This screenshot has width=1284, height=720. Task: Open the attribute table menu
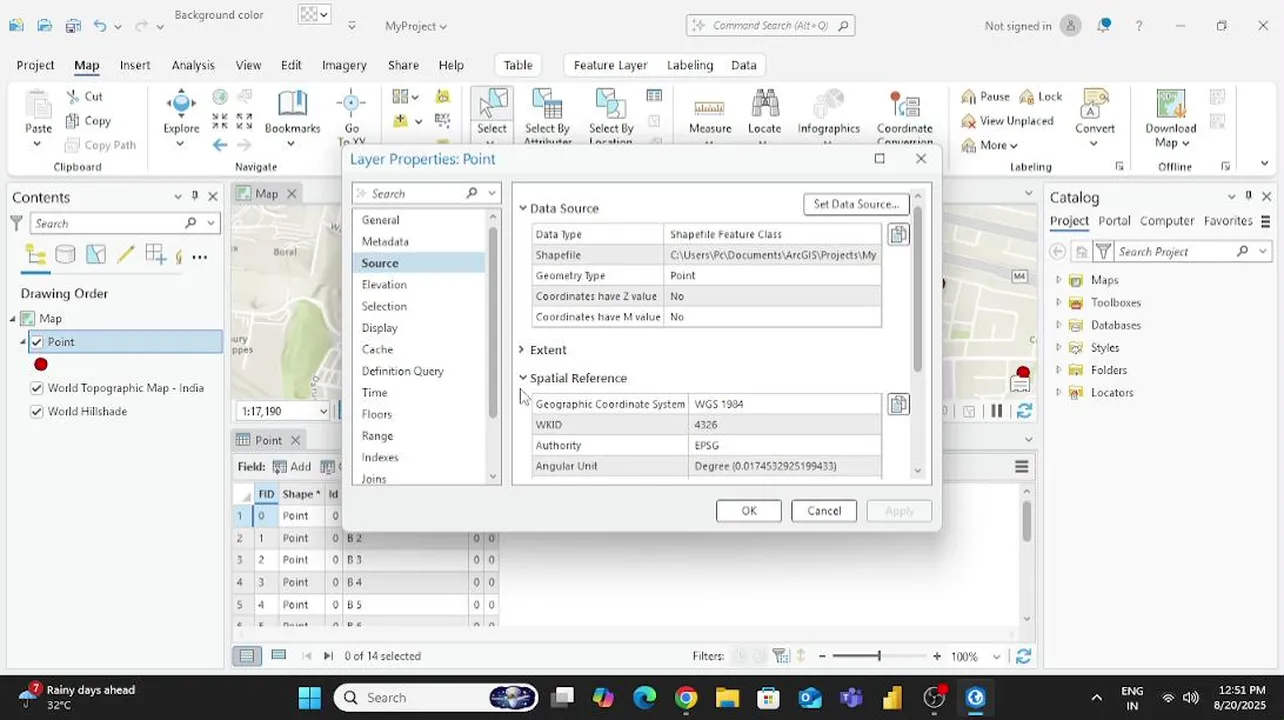tap(1021, 467)
